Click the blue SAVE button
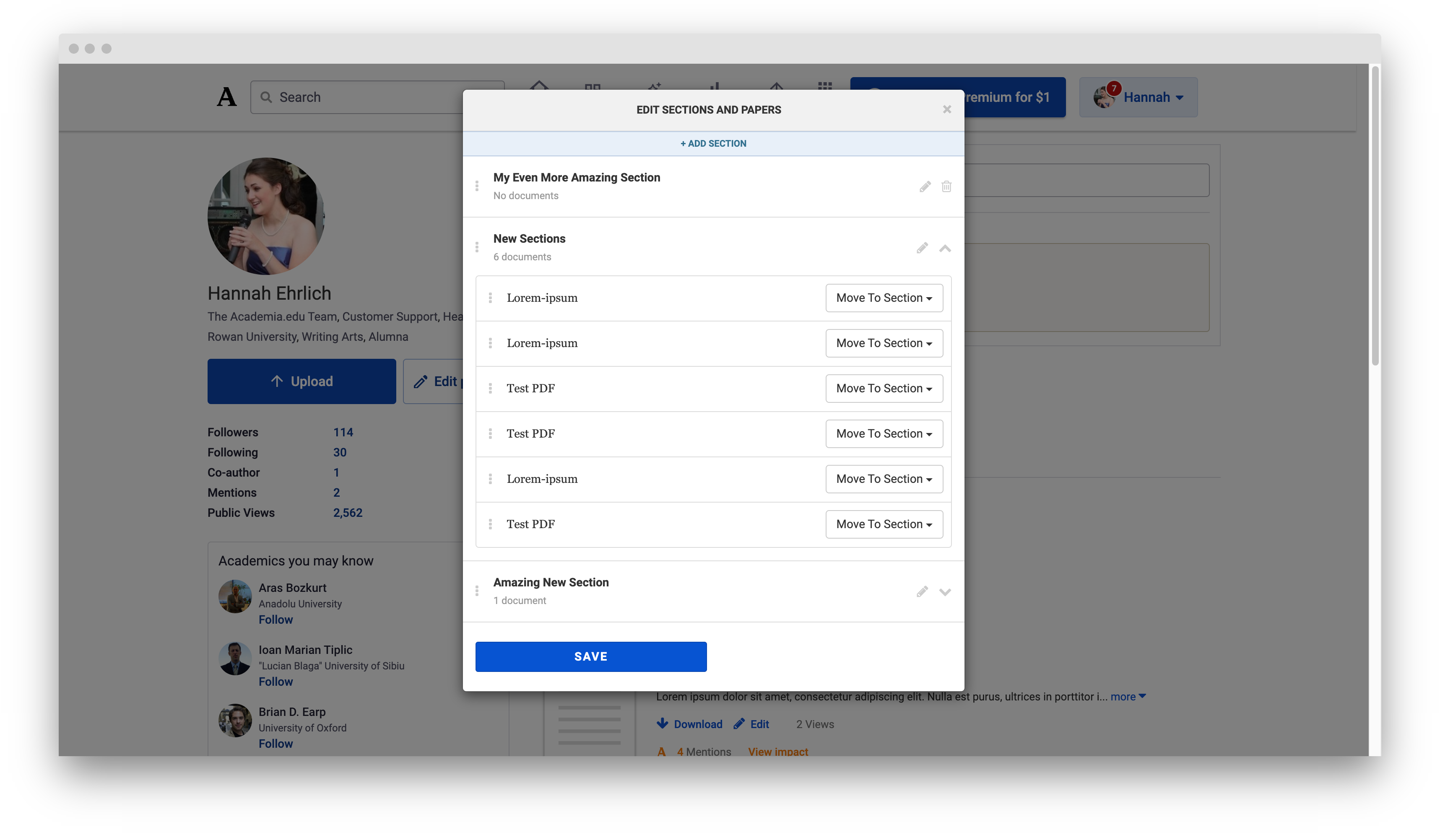This screenshot has width=1440, height=840. 591,657
